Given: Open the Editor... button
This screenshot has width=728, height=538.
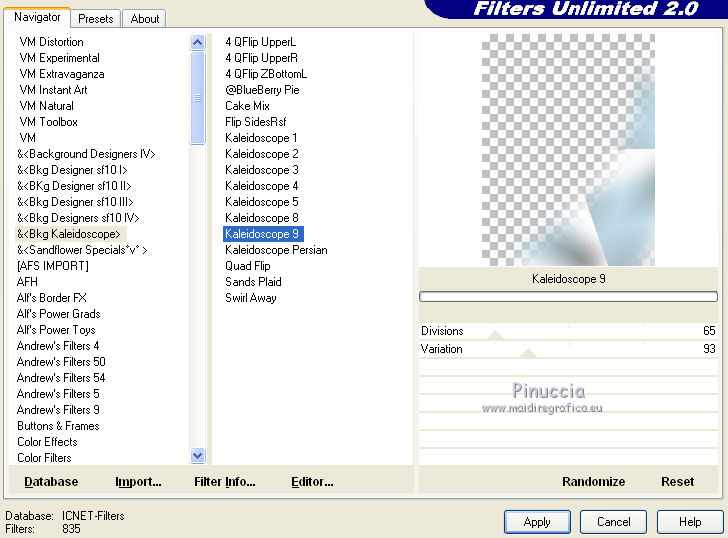Looking at the screenshot, I should [312, 482].
